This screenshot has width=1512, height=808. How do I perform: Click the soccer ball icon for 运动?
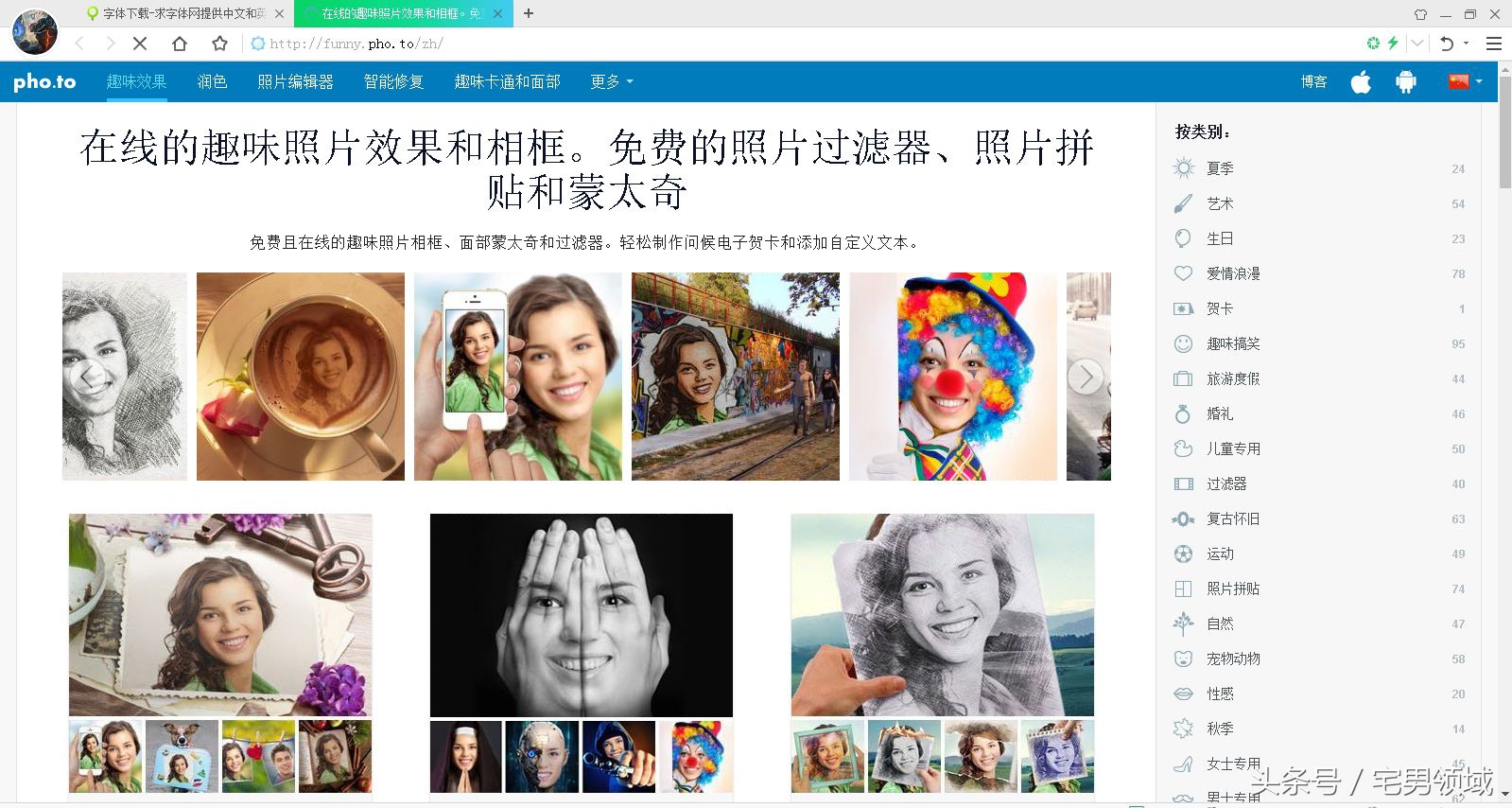point(1183,553)
